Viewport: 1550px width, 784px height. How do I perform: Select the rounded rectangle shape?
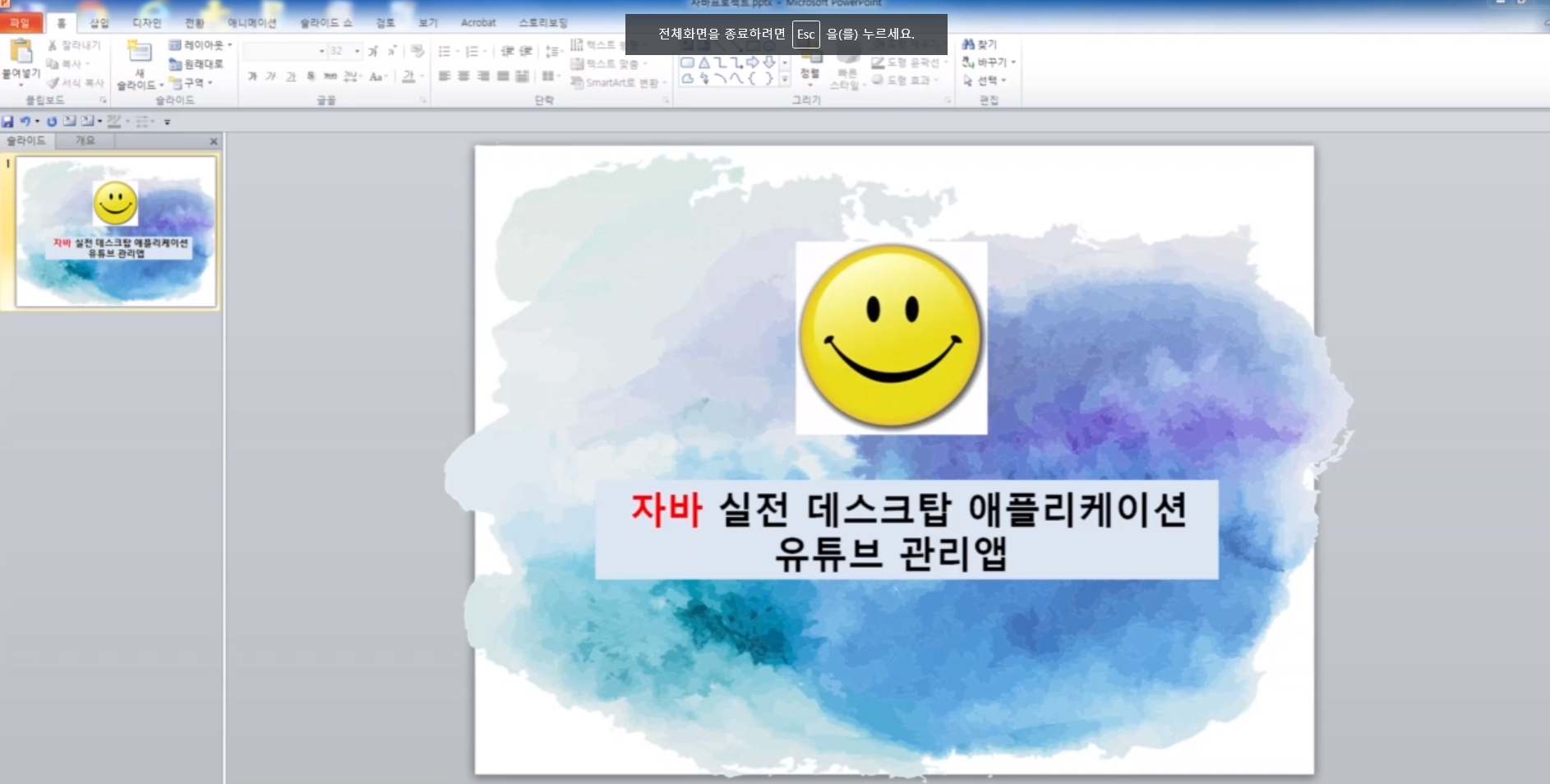pyautogui.click(x=687, y=62)
